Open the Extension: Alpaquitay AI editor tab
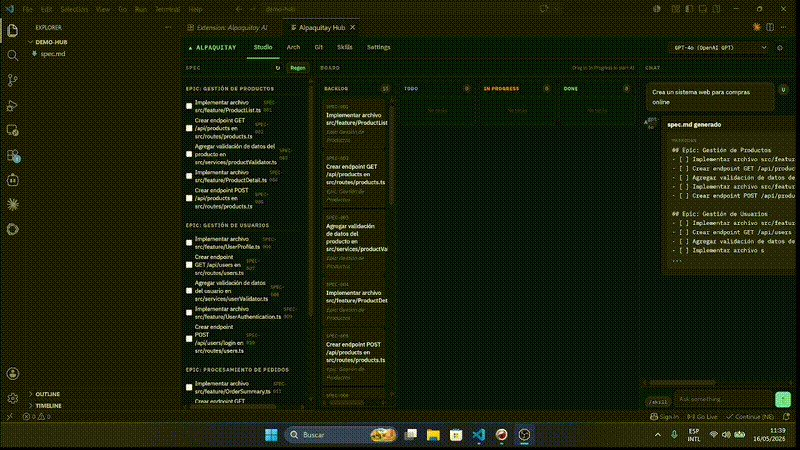Image resolution: width=800 pixels, height=450 pixels. coord(232,28)
